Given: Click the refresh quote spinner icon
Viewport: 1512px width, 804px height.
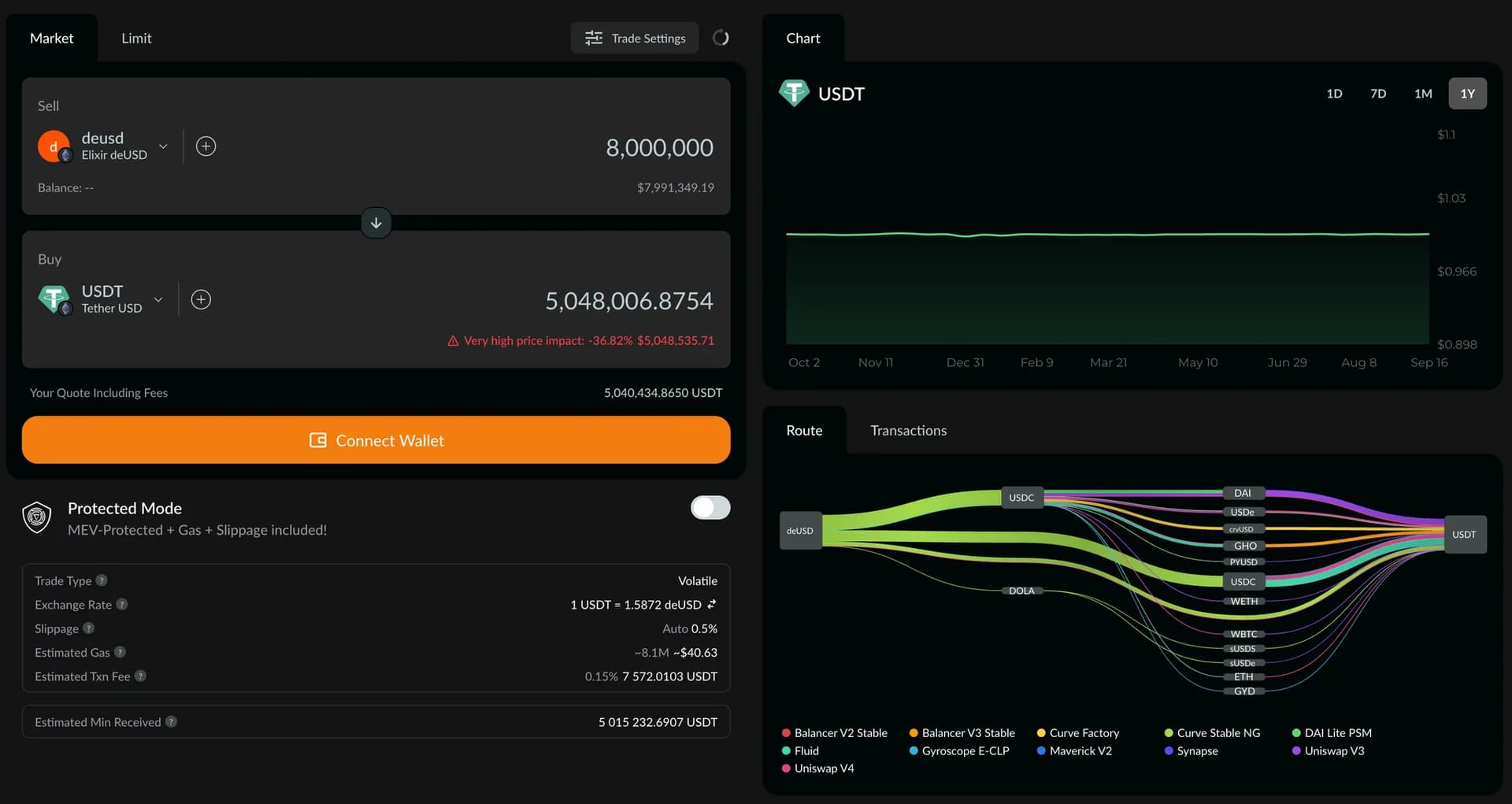Looking at the screenshot, I should click(x=721, y=38).
